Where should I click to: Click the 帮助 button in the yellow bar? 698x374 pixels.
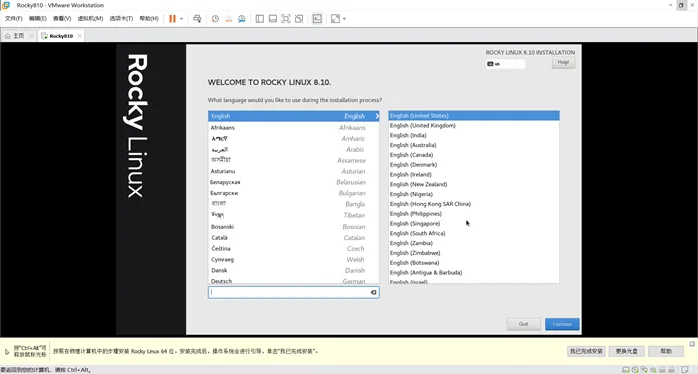click(666, 351)
